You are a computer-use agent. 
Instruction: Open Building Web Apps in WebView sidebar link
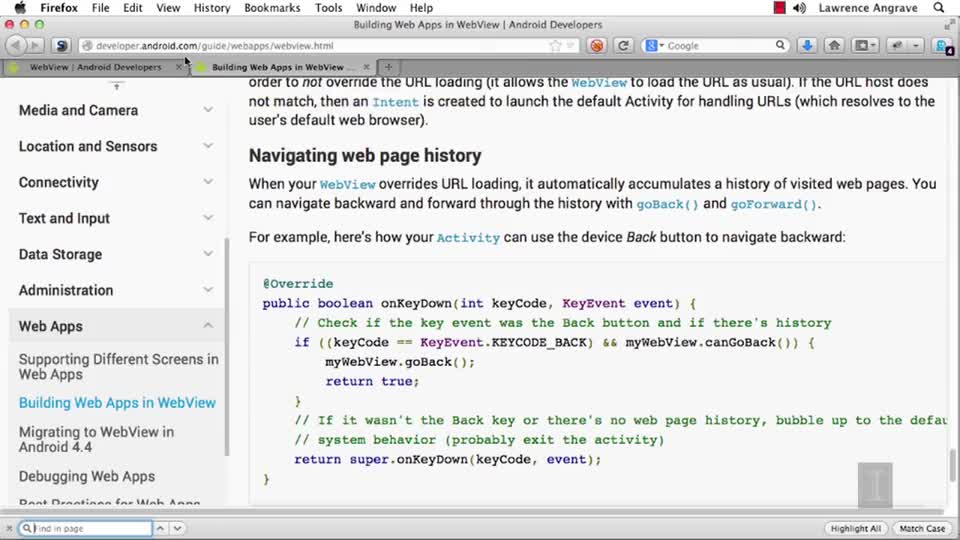coord(118,403)
